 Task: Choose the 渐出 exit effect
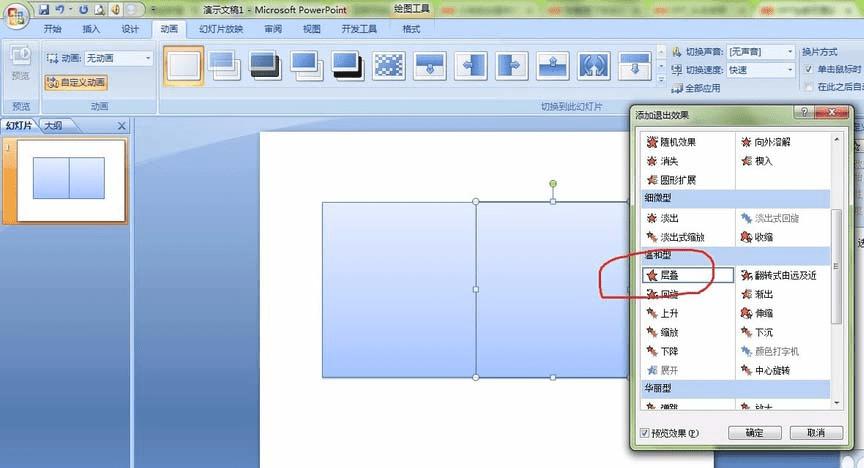click(757, 294)
